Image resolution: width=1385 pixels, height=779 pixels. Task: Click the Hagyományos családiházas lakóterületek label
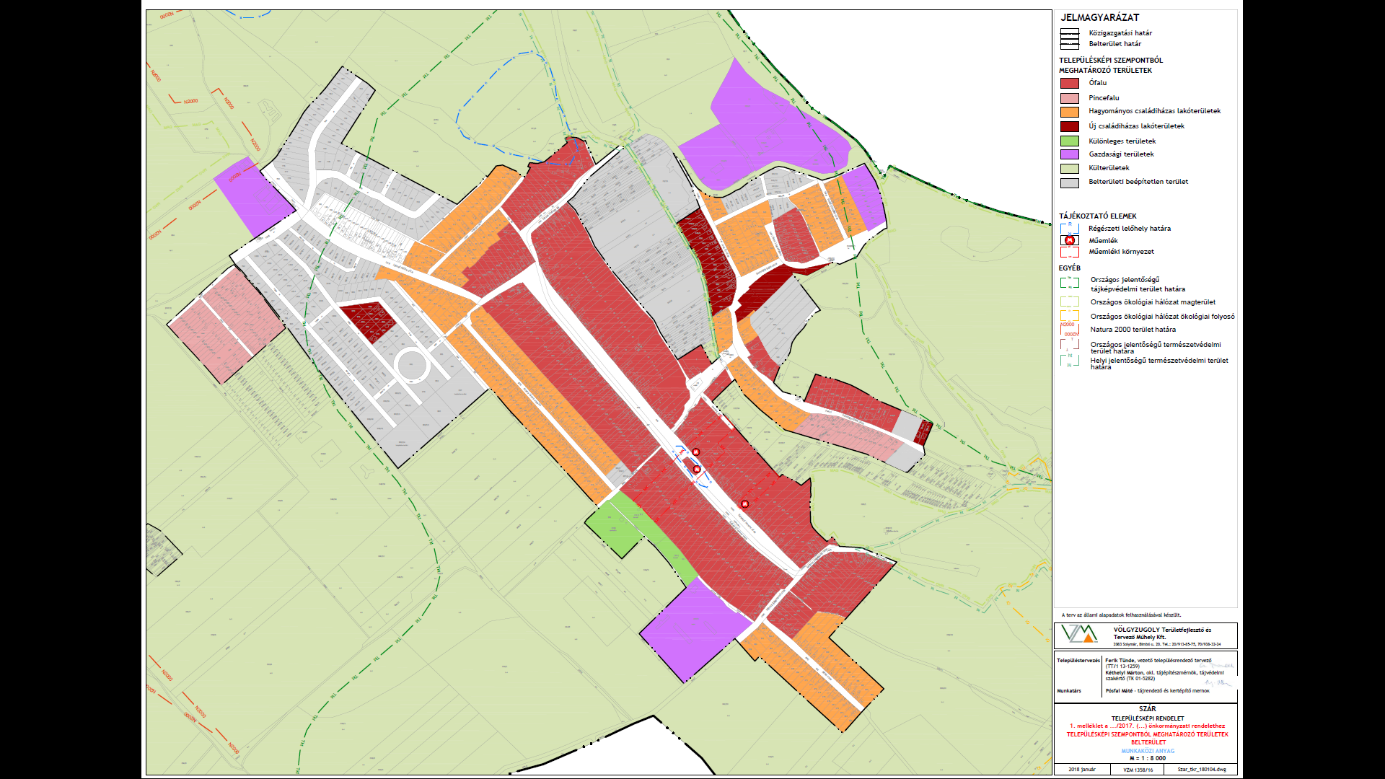pos(1153,111)
